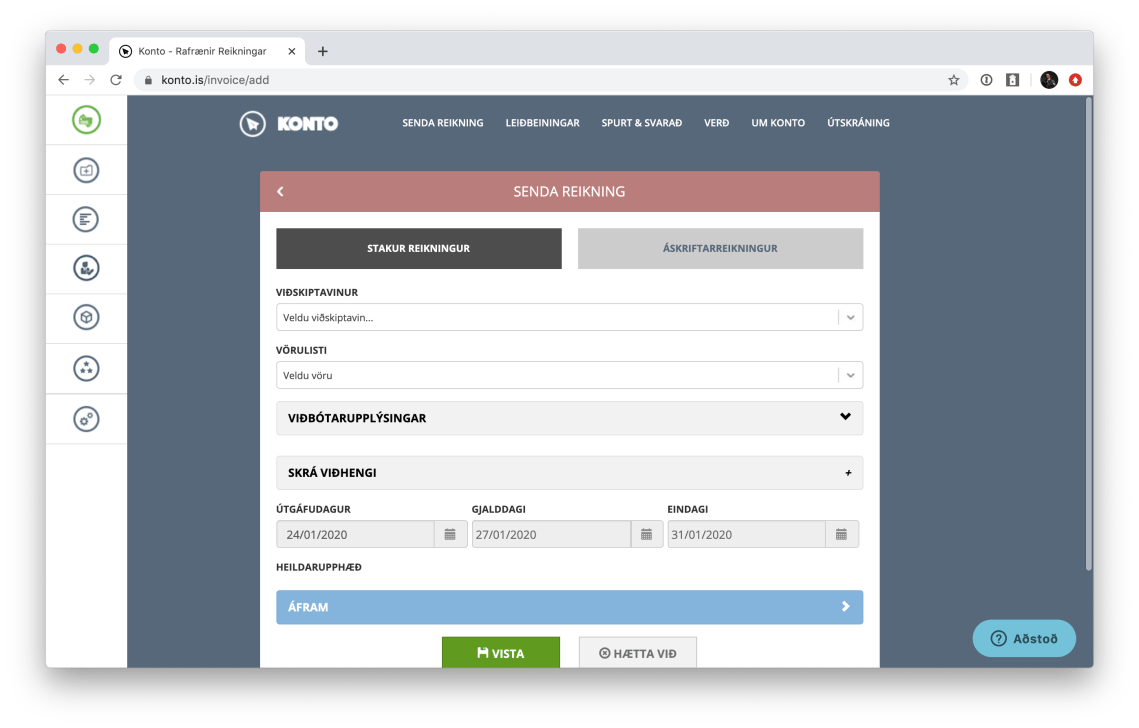Click the Hætta Við cancel button
Viewport: 1139px width, 728px height.
click(x=637, y=653)
